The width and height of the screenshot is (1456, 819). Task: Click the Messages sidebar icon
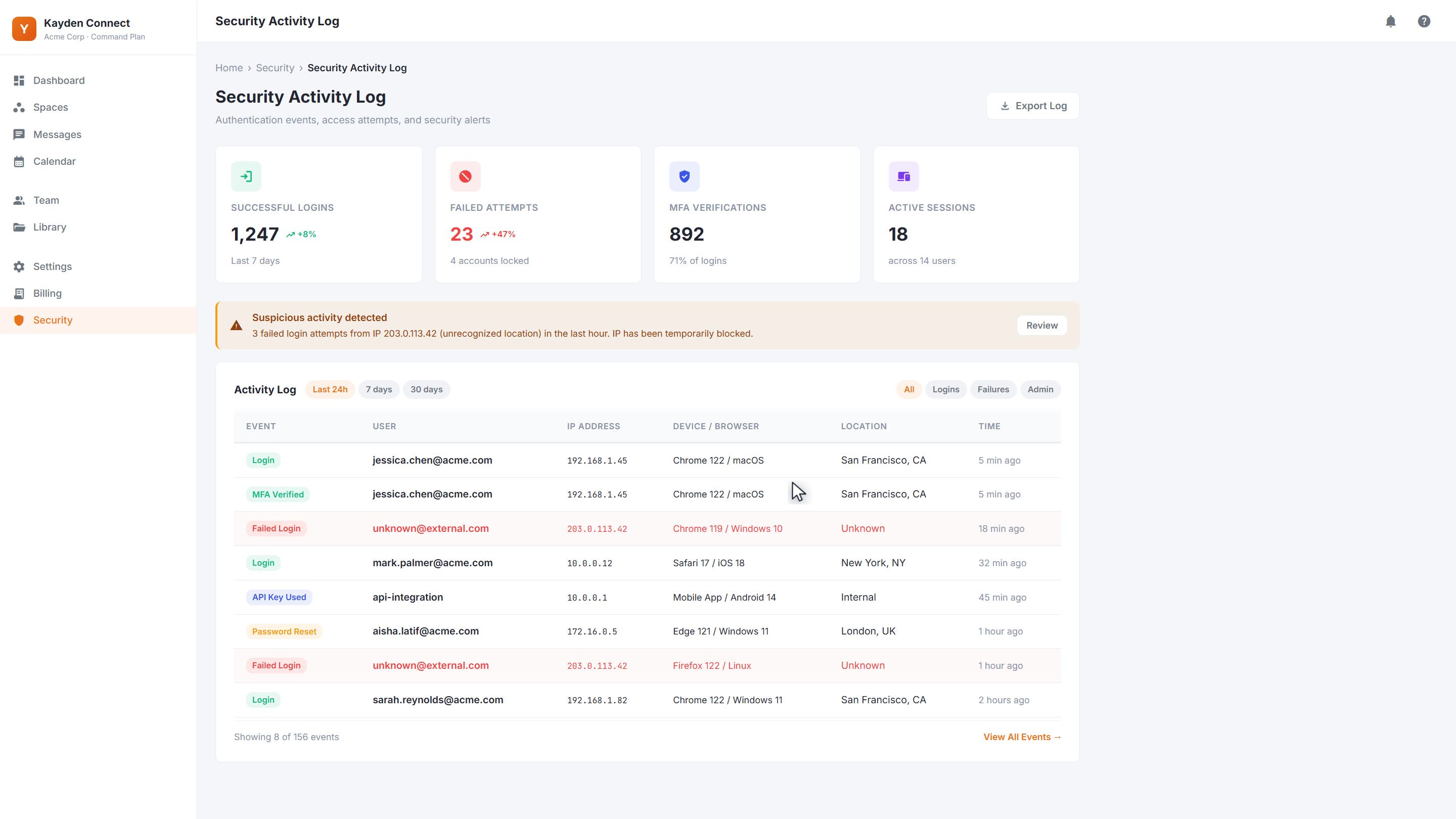tap(19, 134)
